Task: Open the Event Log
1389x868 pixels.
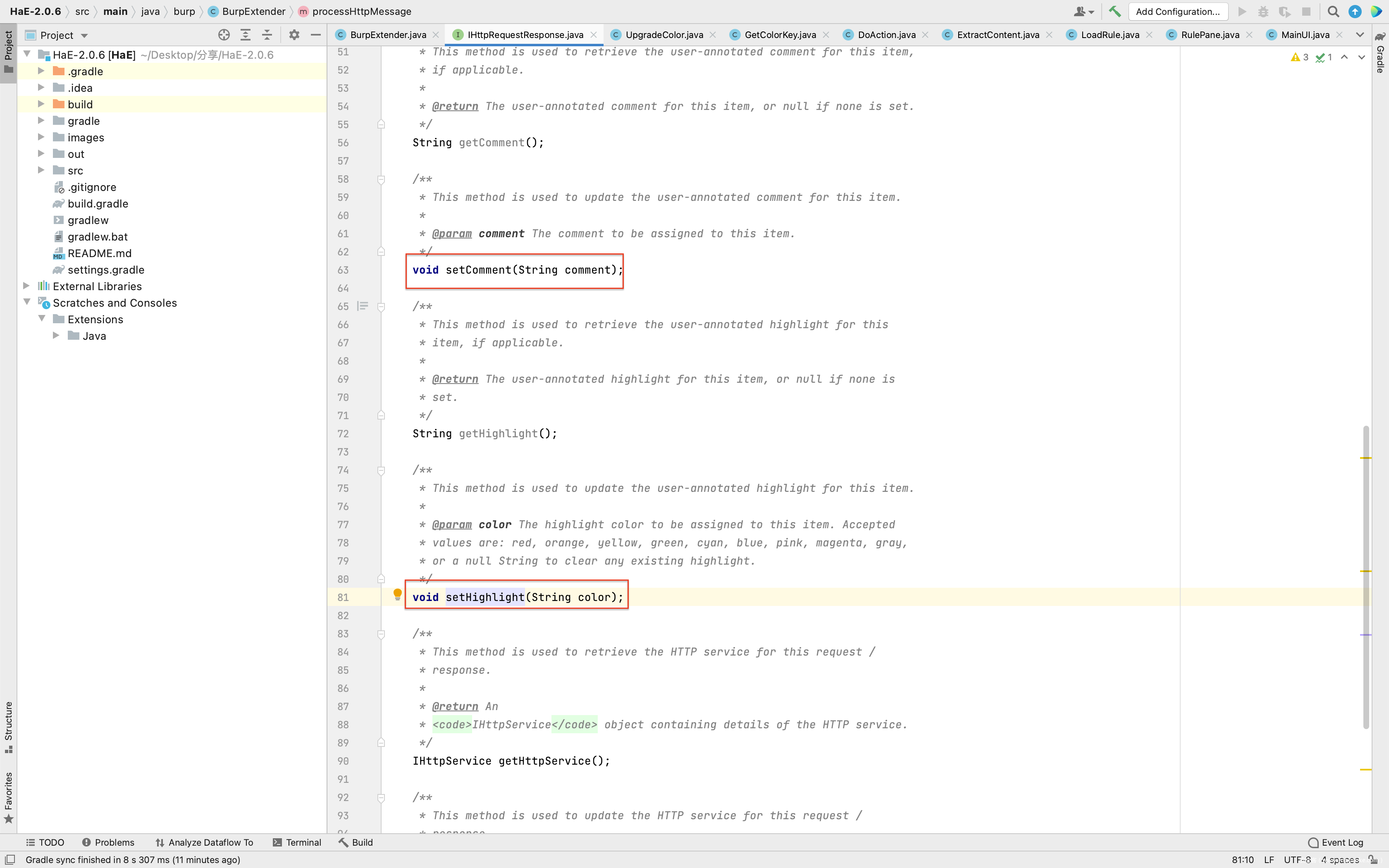Action: (x=1335, y=842)
